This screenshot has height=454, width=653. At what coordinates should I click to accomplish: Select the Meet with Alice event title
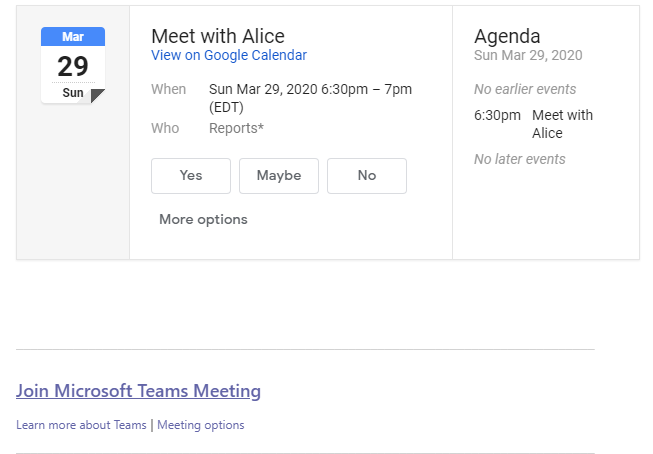218,36
